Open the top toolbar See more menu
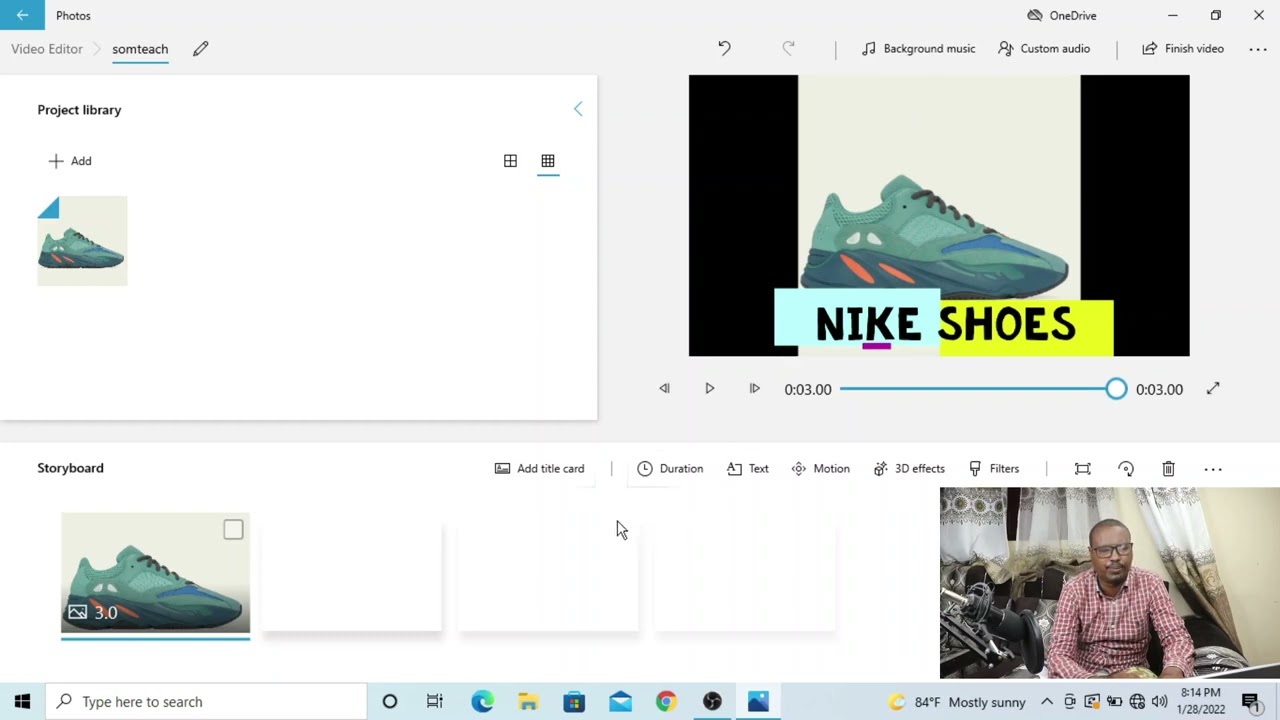The image size is (1280, 720). (x=1258, y=49)
